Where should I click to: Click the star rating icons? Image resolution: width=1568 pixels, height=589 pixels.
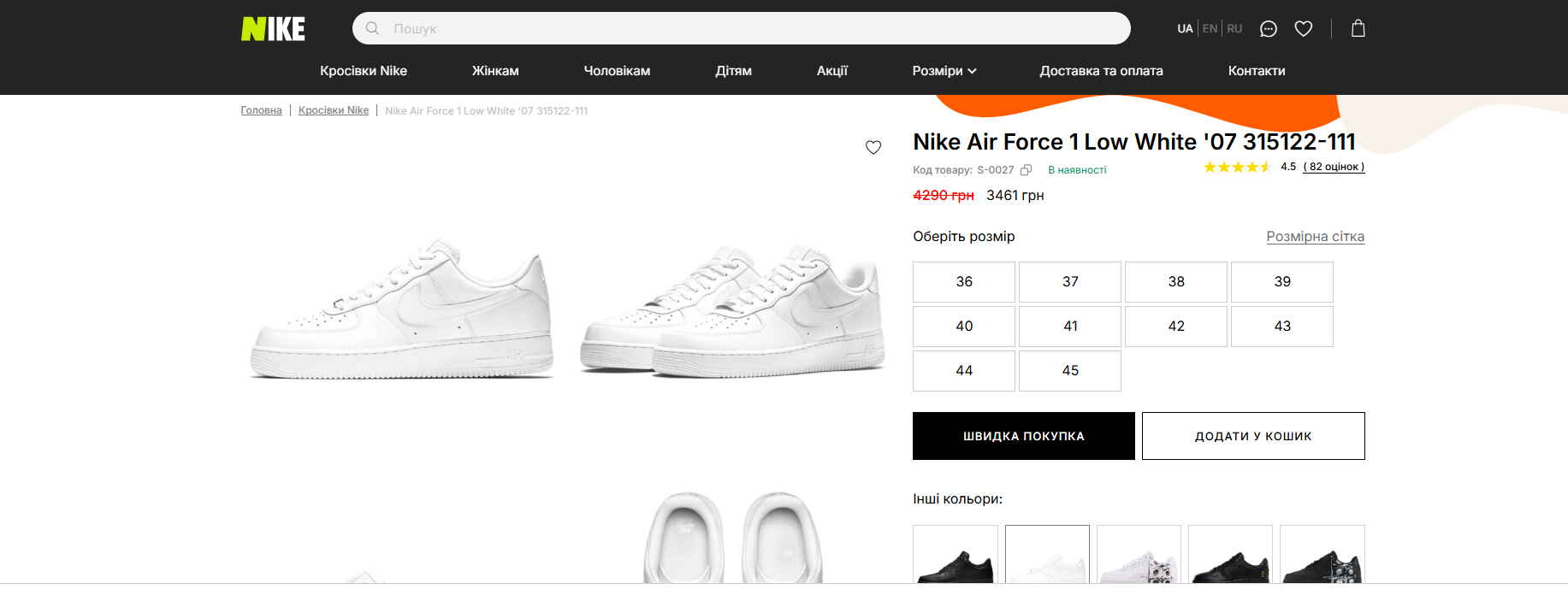click(x=1237, y=167)
